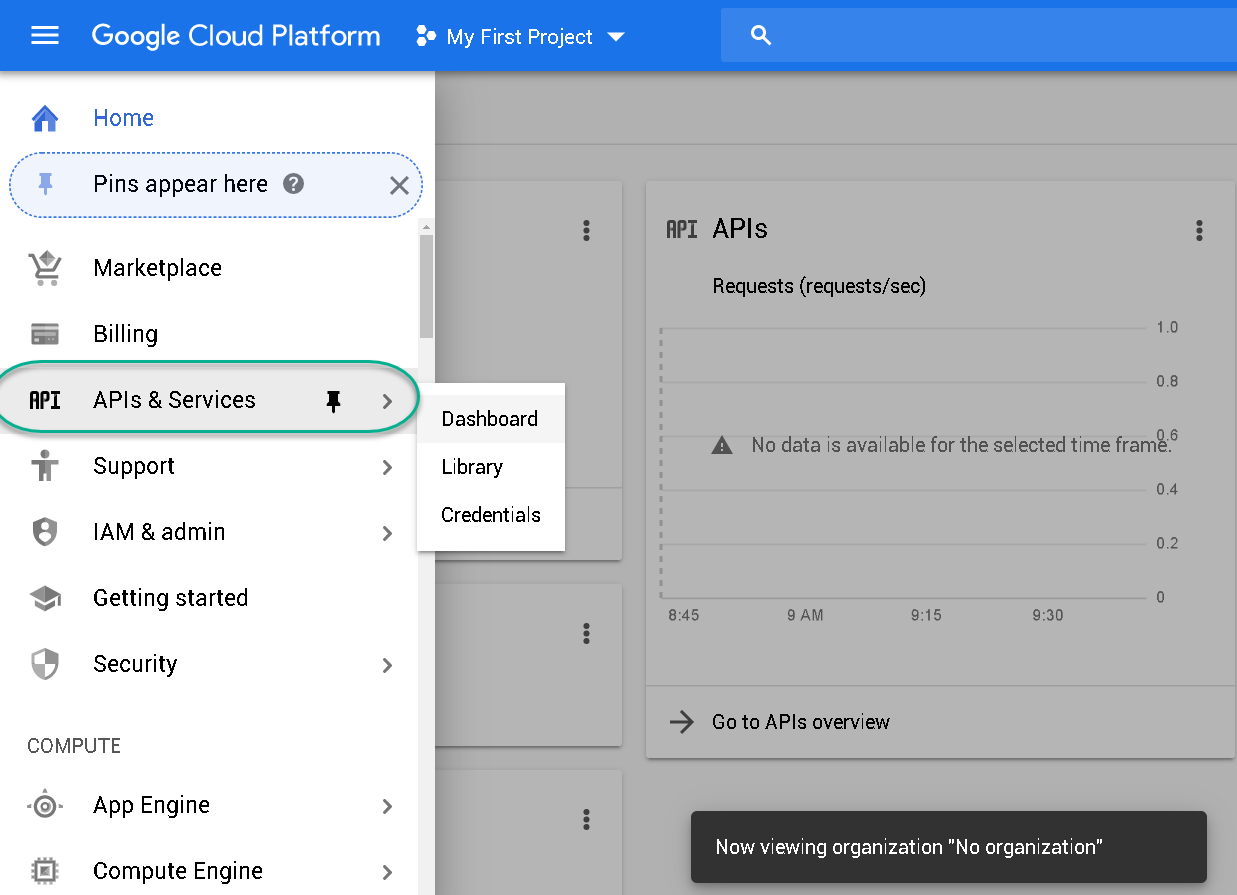The width and height of the screenshot is (1237, 895).
Task: Click the 9 AM time axis label
Action: [x=805, y=615]
